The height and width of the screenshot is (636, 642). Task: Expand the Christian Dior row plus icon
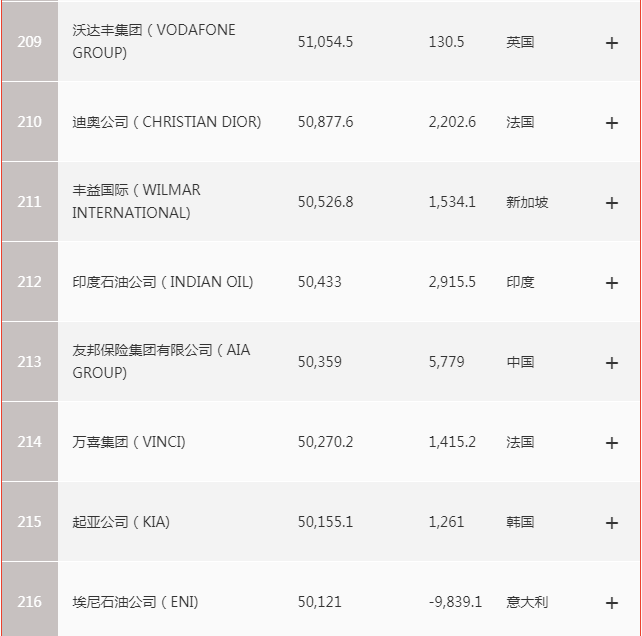pos(612,123)
